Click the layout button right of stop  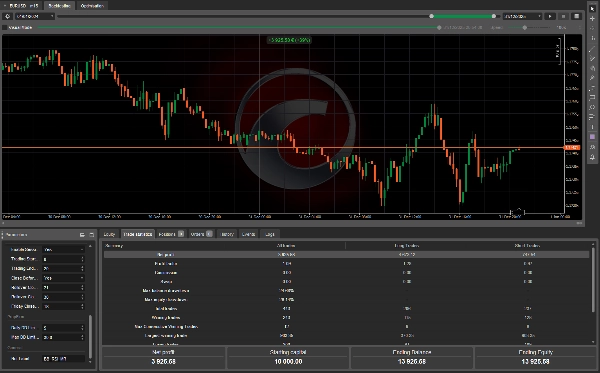pos(576,16)
